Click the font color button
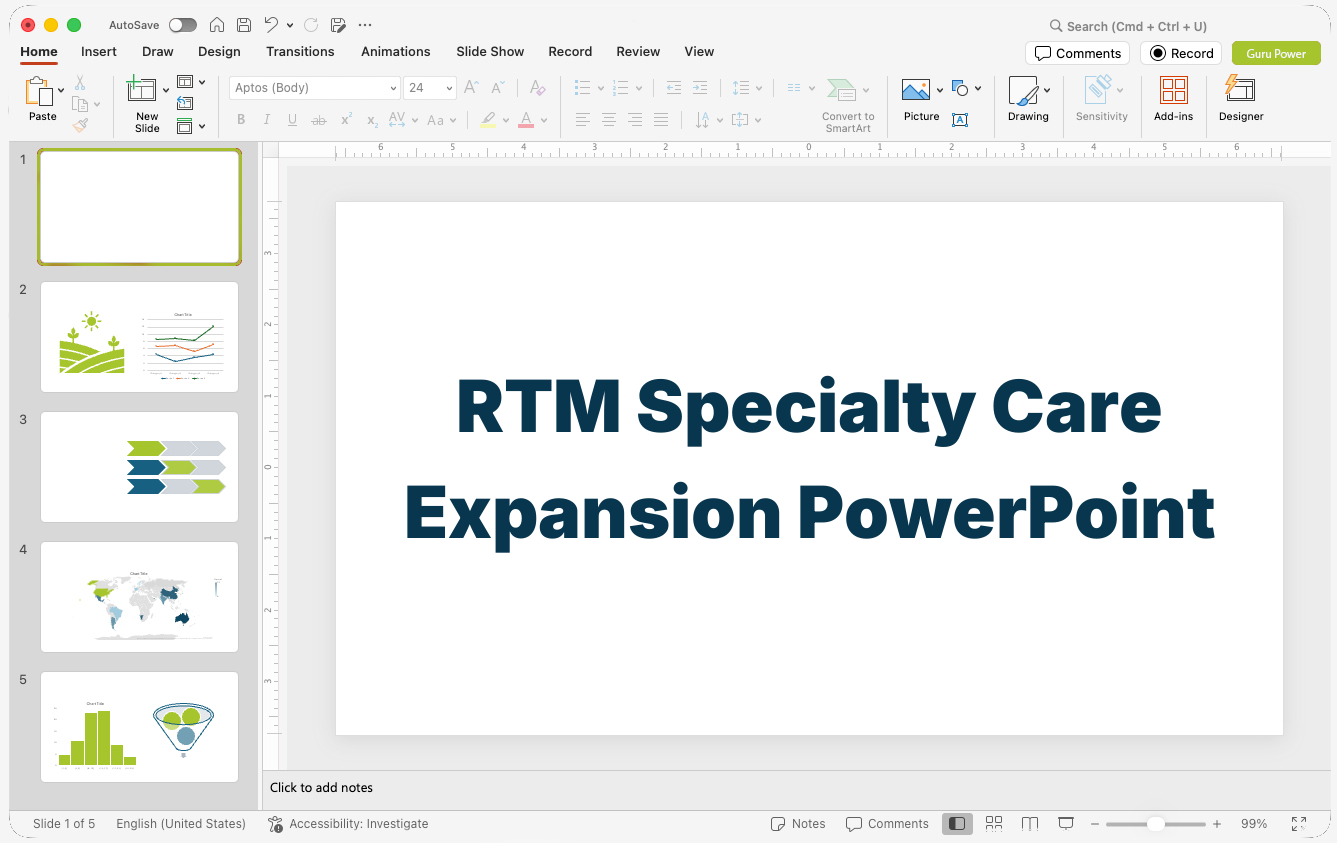 coord(526,120)
